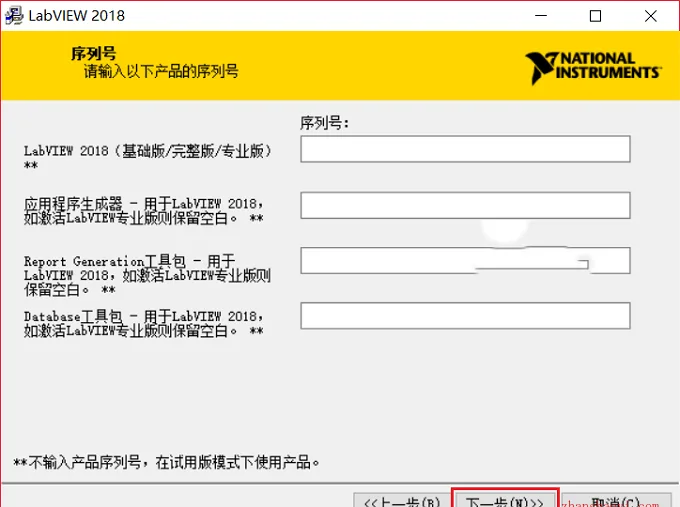The image size is (680, 507).
Task: Click the National Instruments logo
Action: pyautogui.click(x=593, y=68)
